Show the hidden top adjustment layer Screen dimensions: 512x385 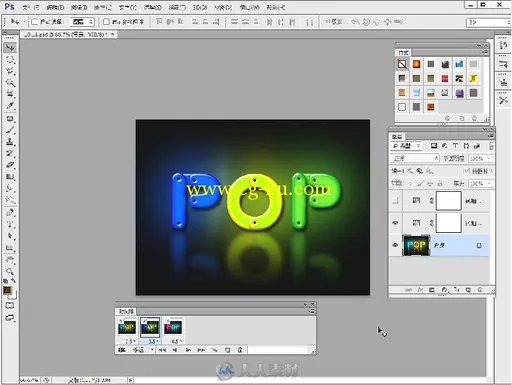pos(395,201)
